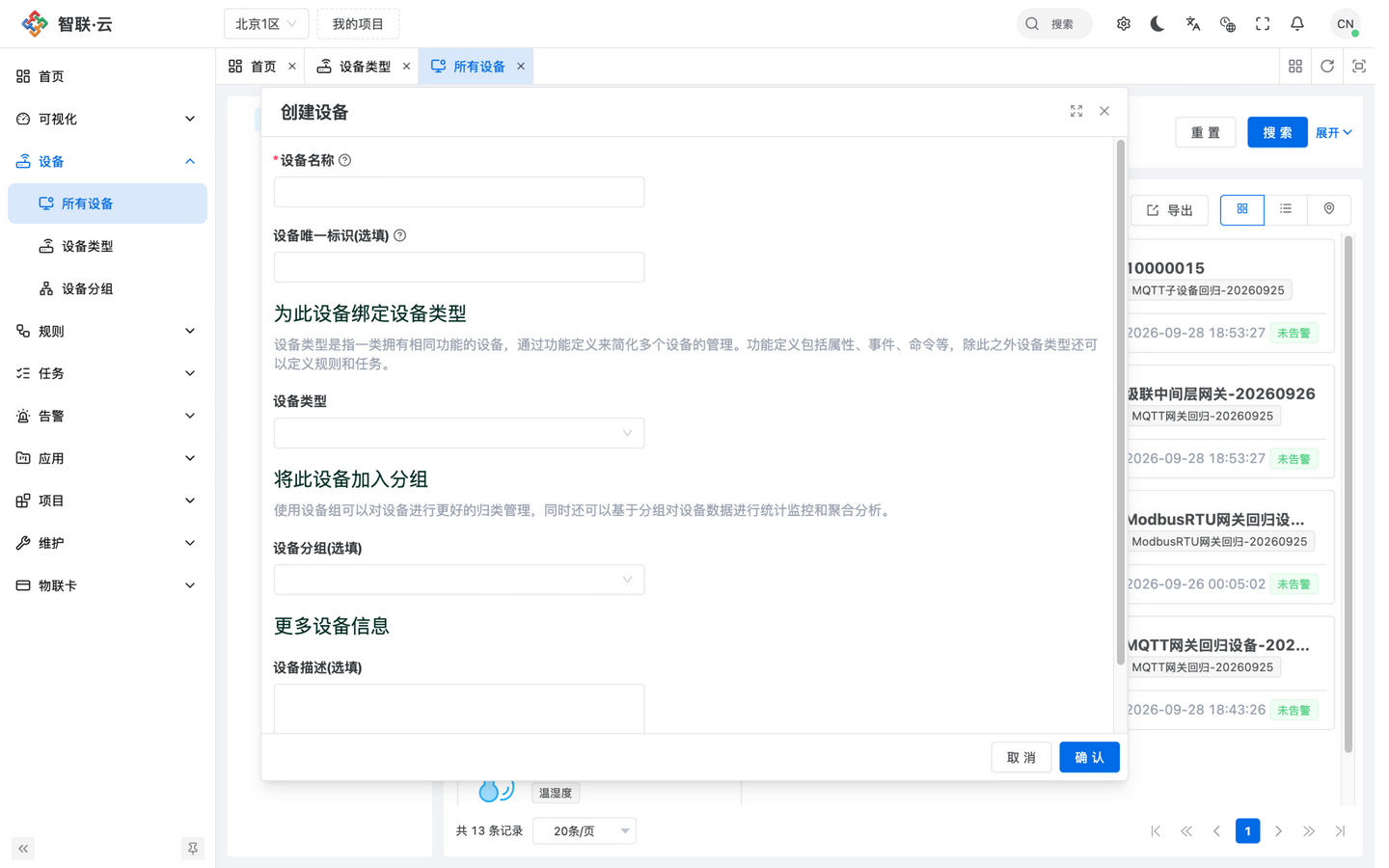Open the tab grid overview icon
This screenshot has width=1389, height=868.
click(1295, 67)
